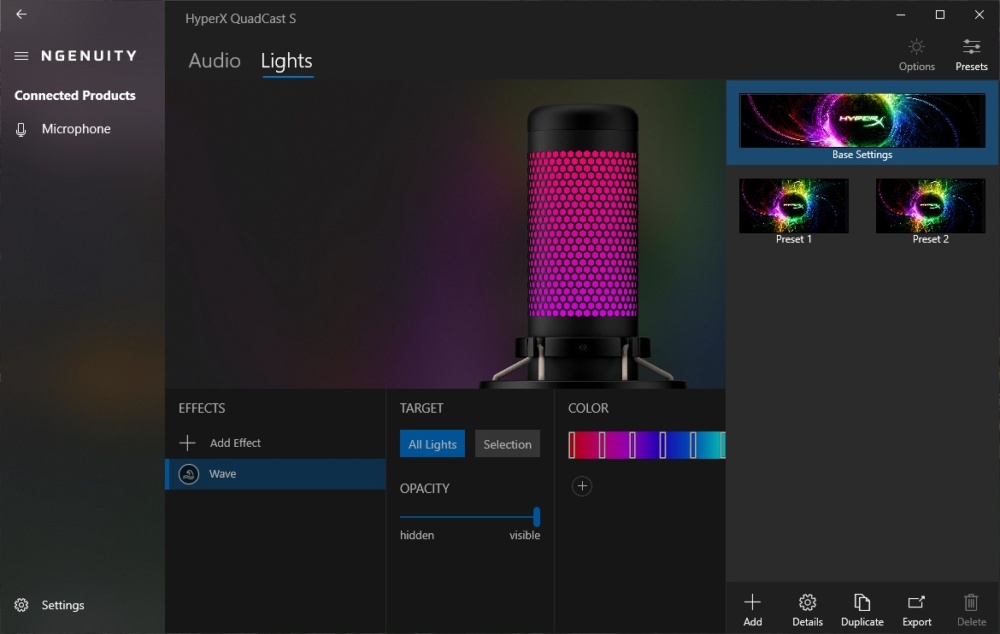Go back with the arrow icon
This screenshot has height=634, width=1000.
pos(21,14)
